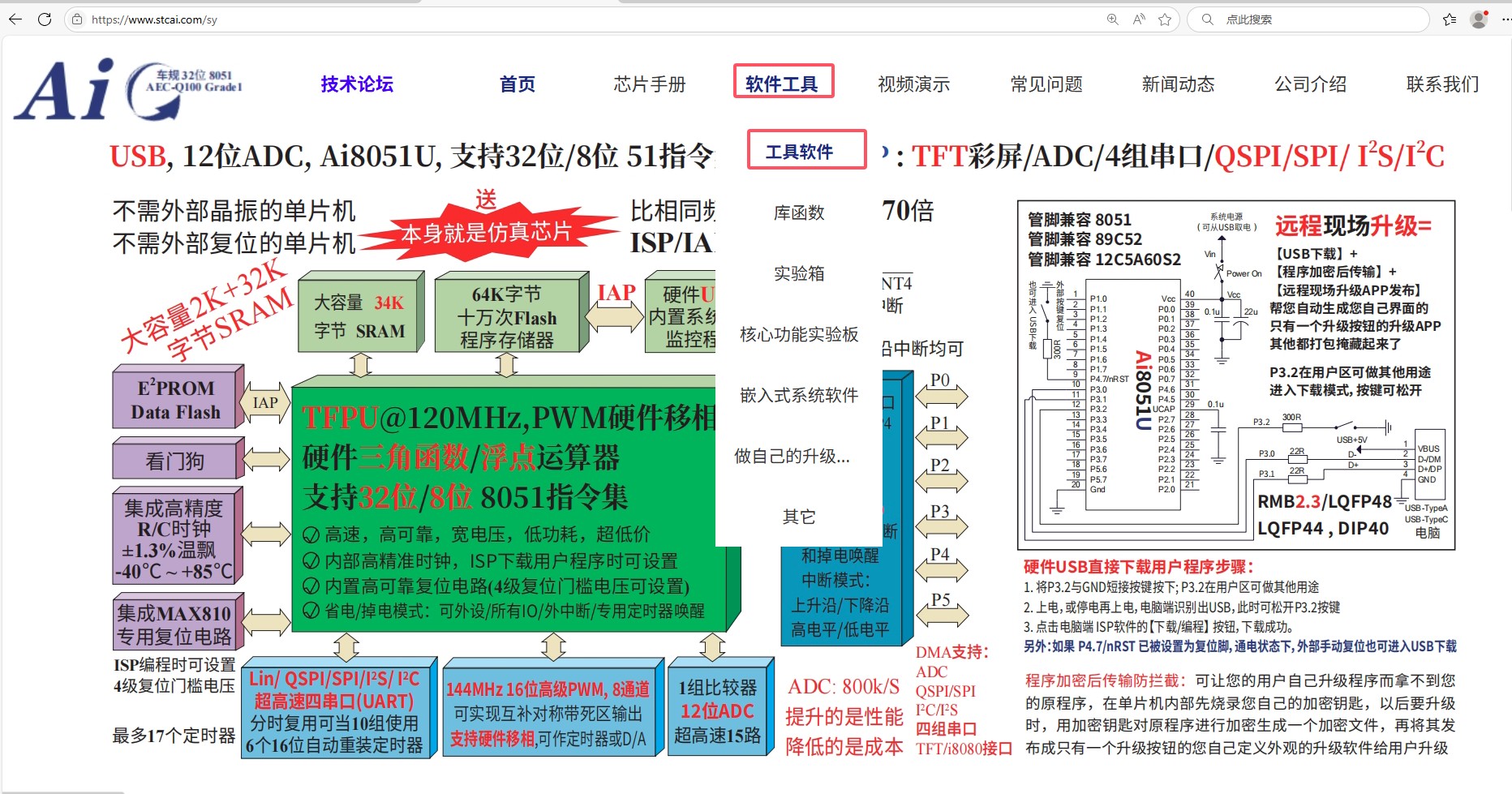Reload the page with the refresh icon
This screenshot has height=794, width=1512.
(x=45, y=19)
